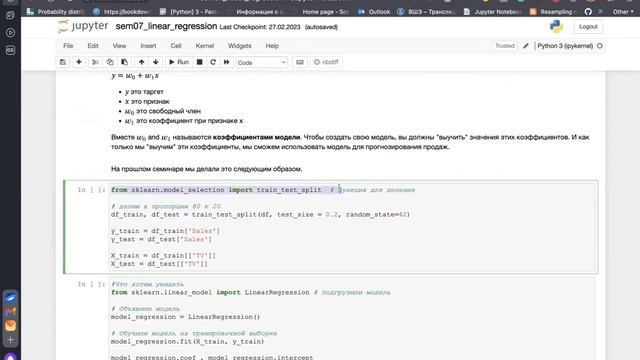This screenshot has width=640, height=360.
Task: Click the model_regression.fit(X_train, y_train) line
Action: [x=187, y=342]
